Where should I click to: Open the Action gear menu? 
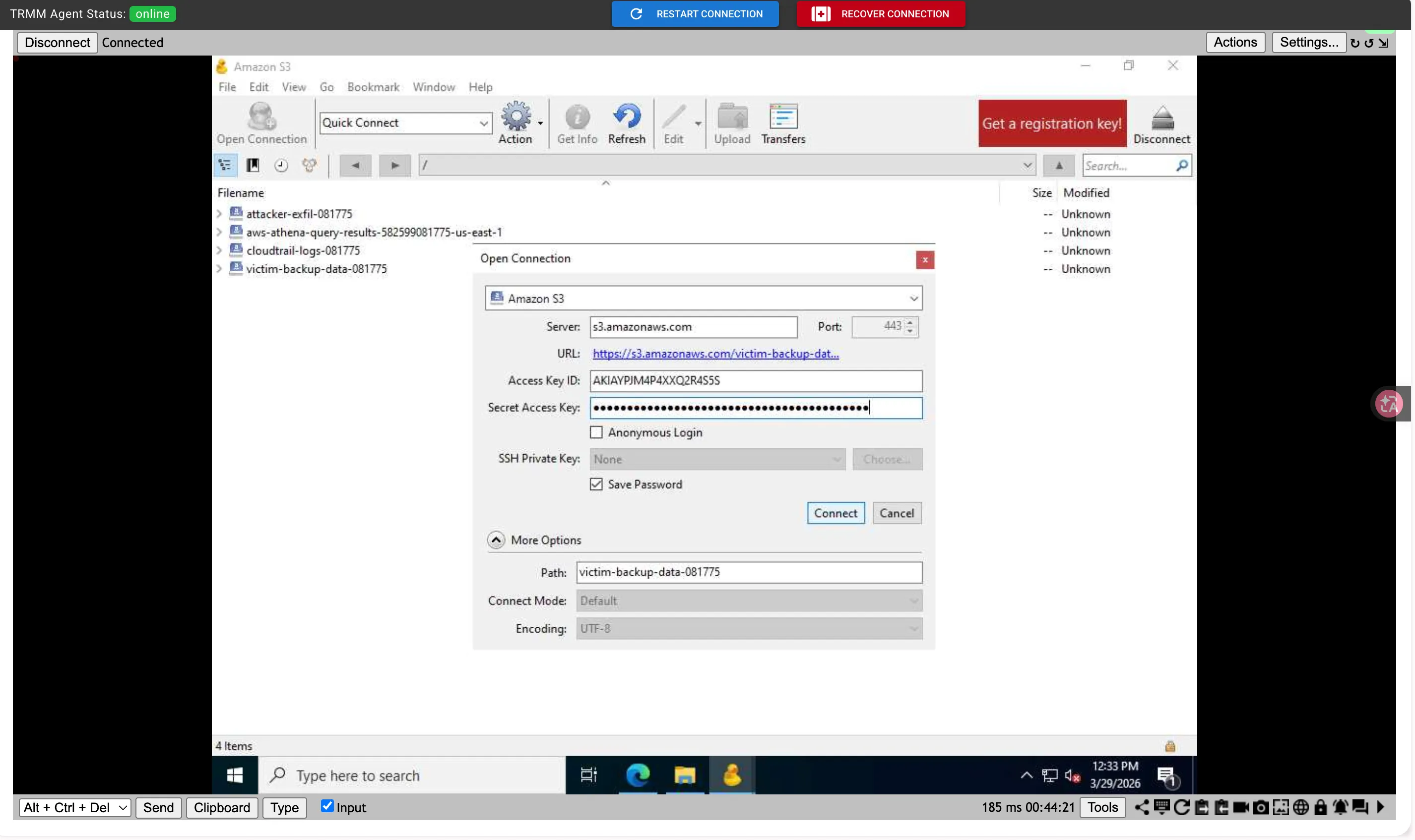516,123
